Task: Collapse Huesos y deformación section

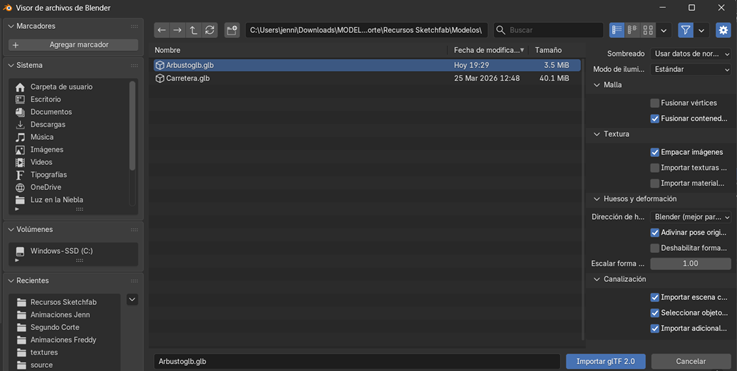Action: 597,199
